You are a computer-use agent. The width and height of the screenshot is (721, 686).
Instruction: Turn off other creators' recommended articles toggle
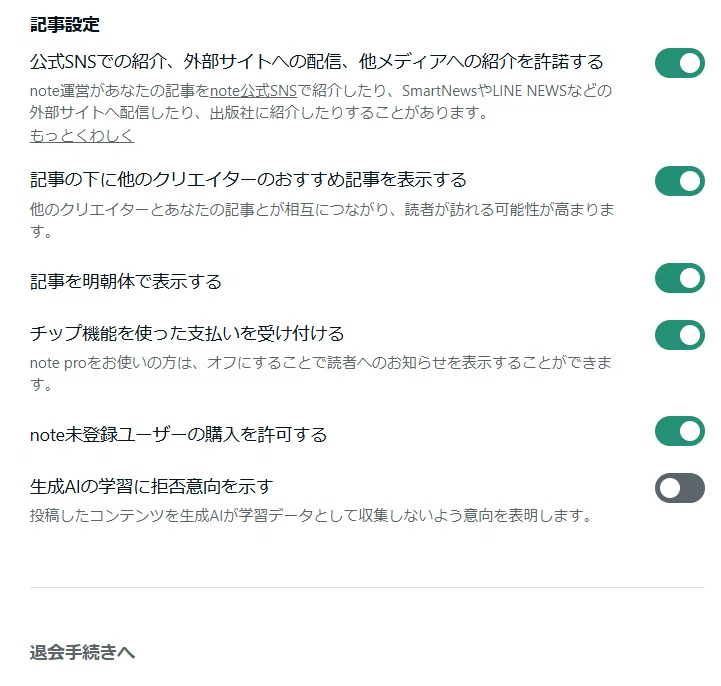click(680, 181)
